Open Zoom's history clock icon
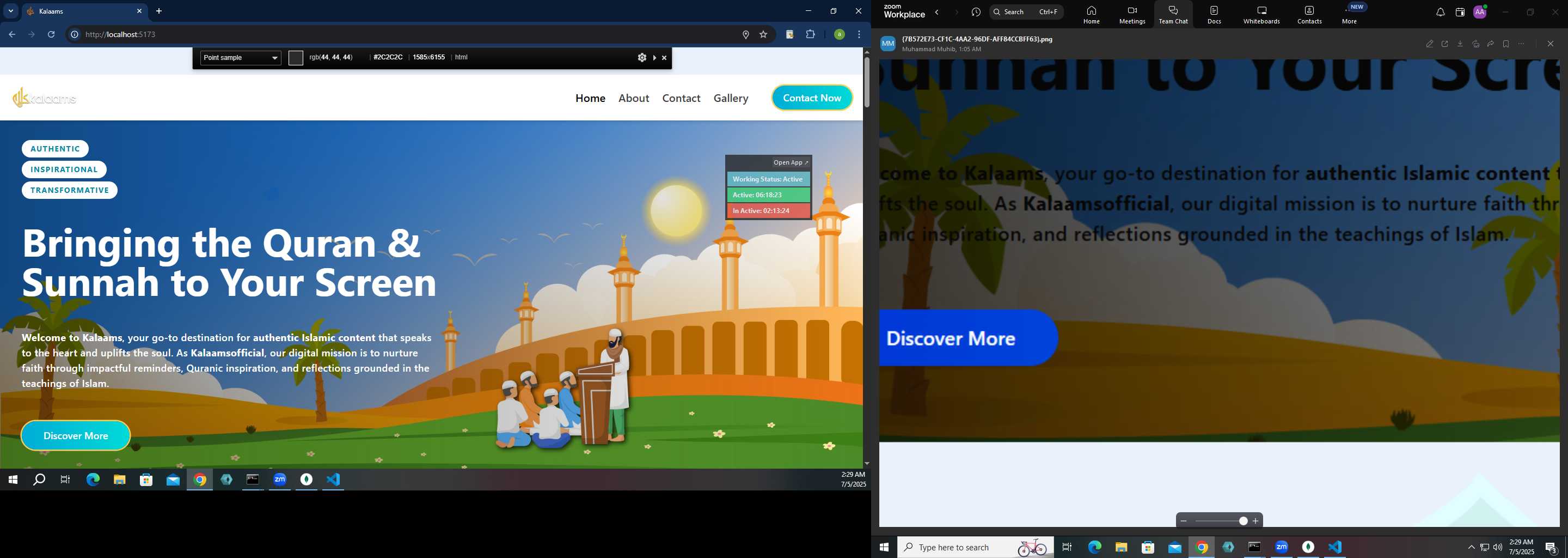1568x558 pixels. (x=976, y=12)
